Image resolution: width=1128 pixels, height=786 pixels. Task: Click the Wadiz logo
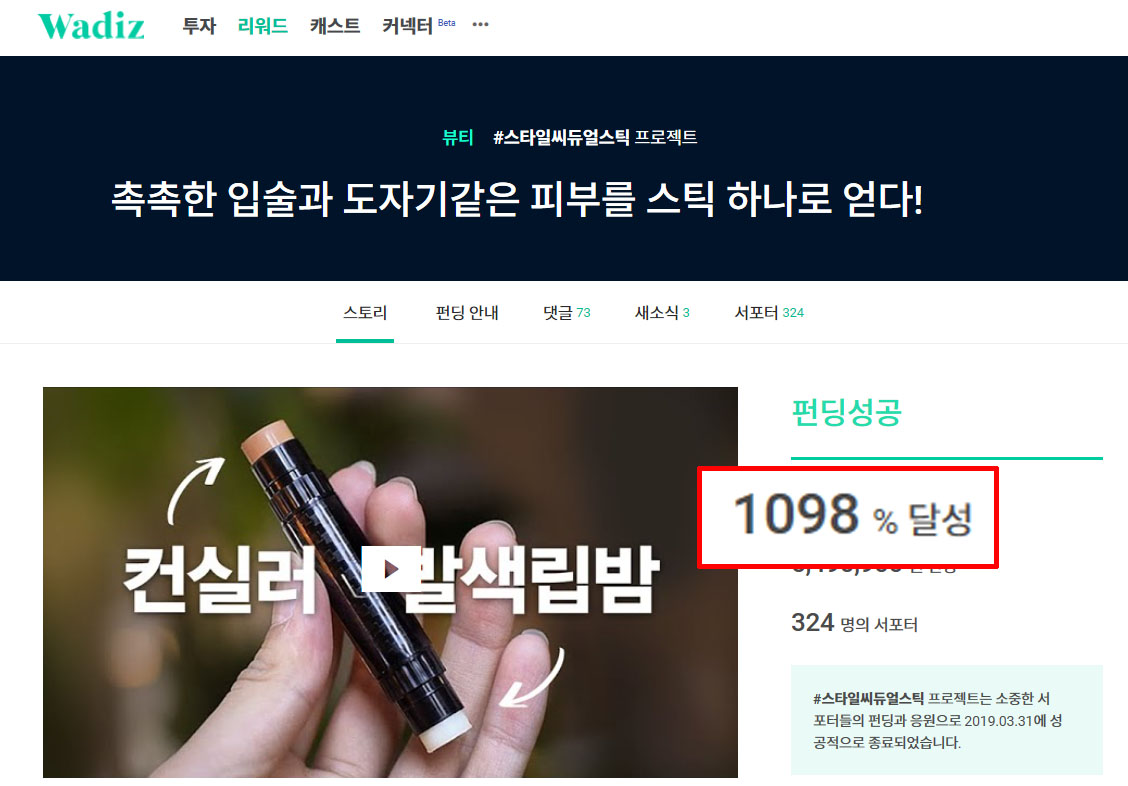(x=91, y=26)
